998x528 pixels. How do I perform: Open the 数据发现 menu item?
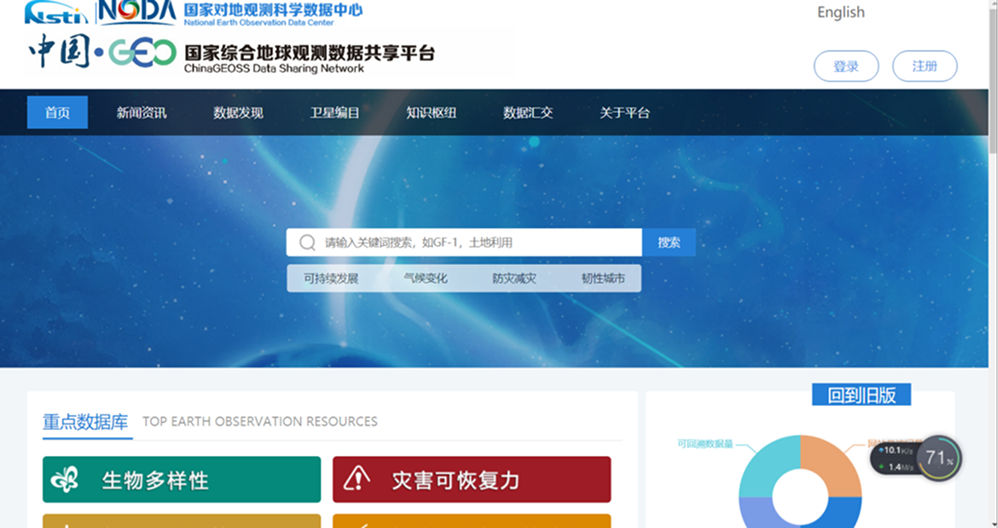[238, 113]
